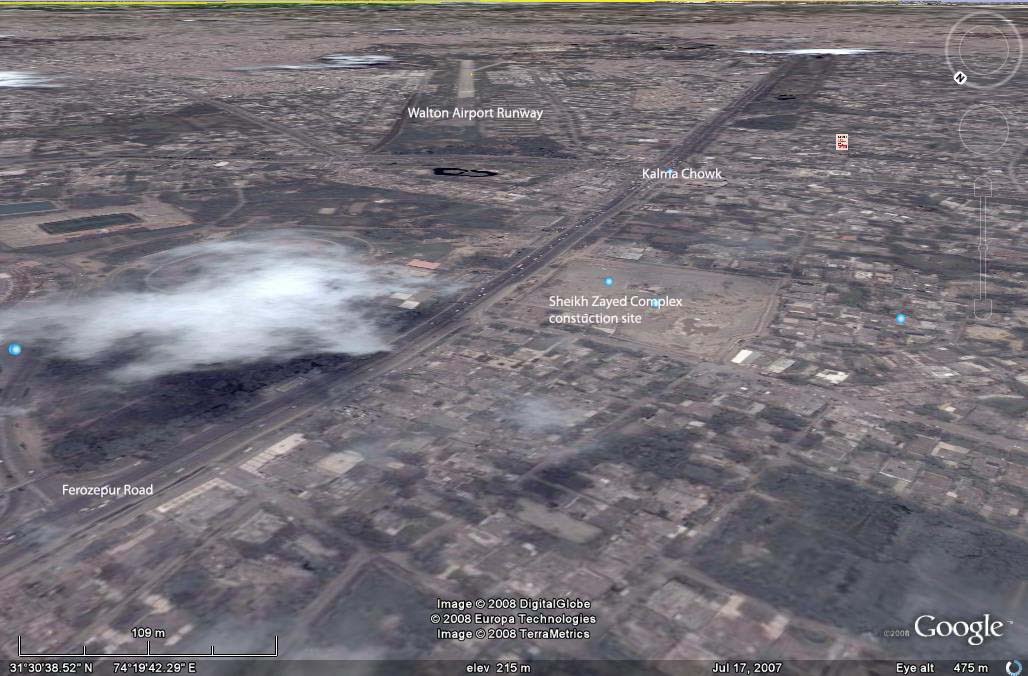Open the Sheikh Zayed Complex construction site placemark
1028x676 pixels.
point(616,309)
